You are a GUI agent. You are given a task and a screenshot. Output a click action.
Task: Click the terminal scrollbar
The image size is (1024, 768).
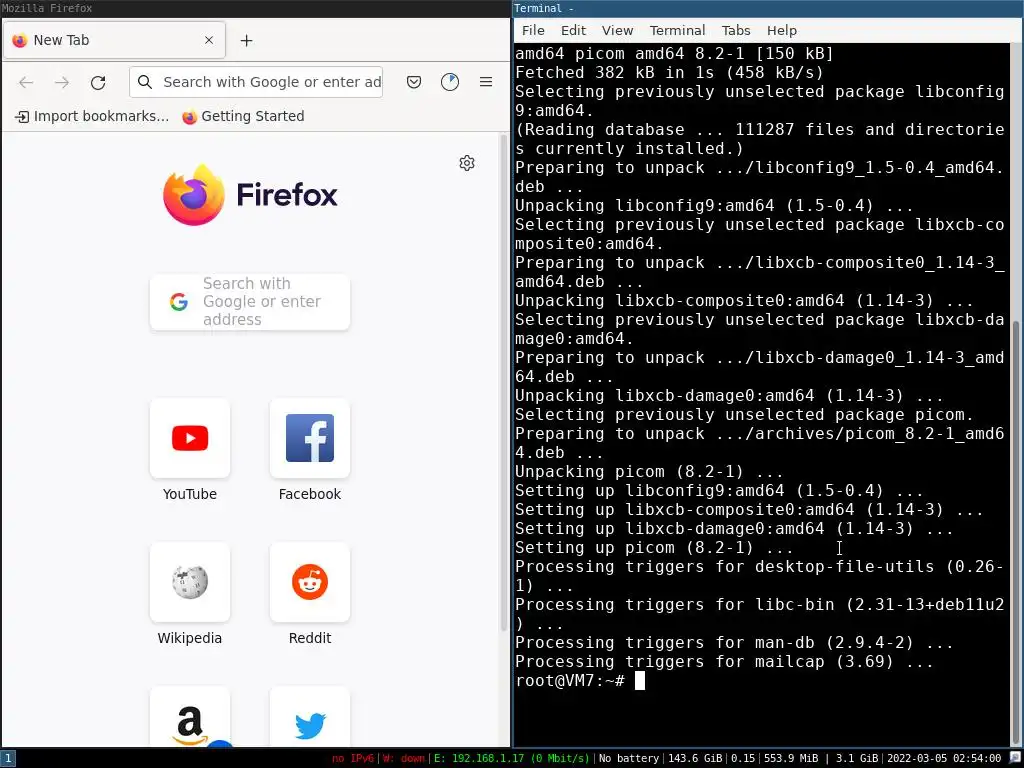[x=1016, y=534]
